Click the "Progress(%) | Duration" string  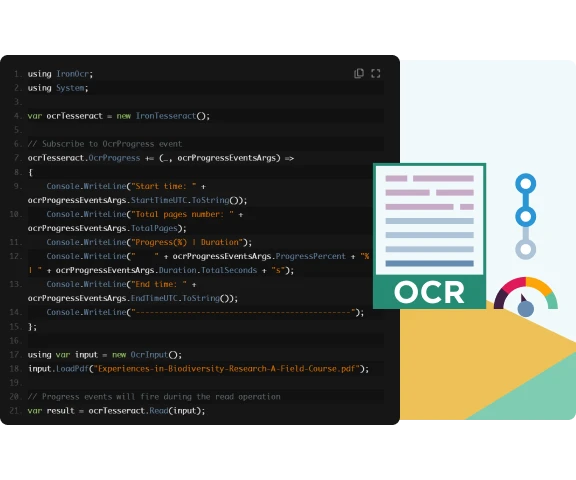tap(187, 242)
